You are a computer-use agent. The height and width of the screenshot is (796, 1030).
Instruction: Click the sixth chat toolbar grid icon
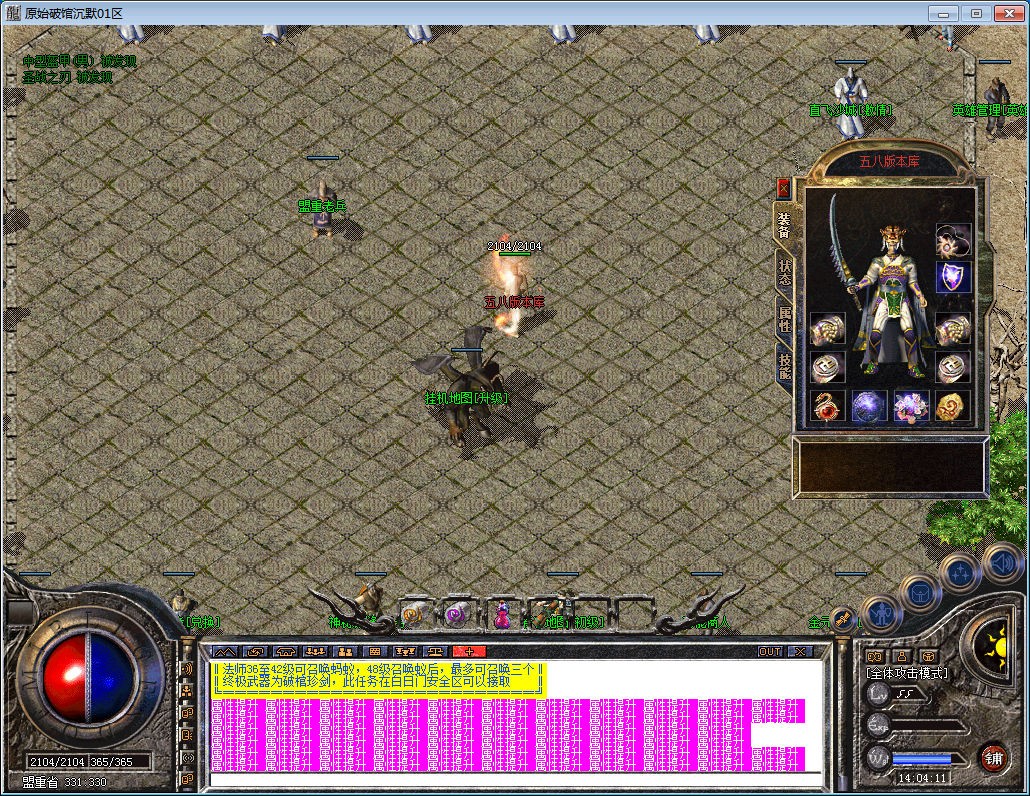pos(375,652)
